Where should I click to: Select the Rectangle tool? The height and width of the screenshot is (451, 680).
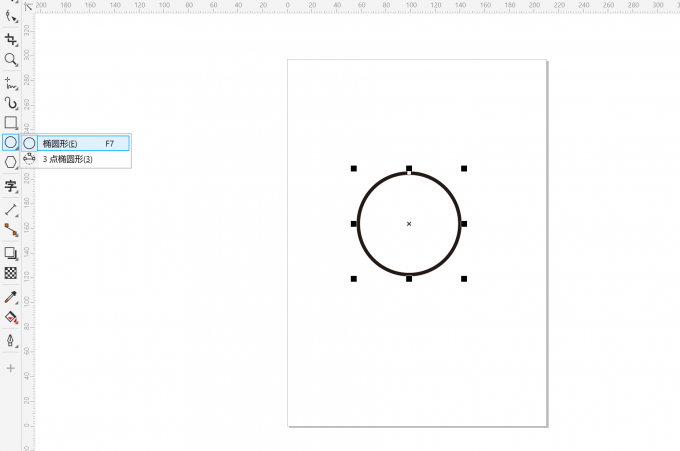[11, 122]
